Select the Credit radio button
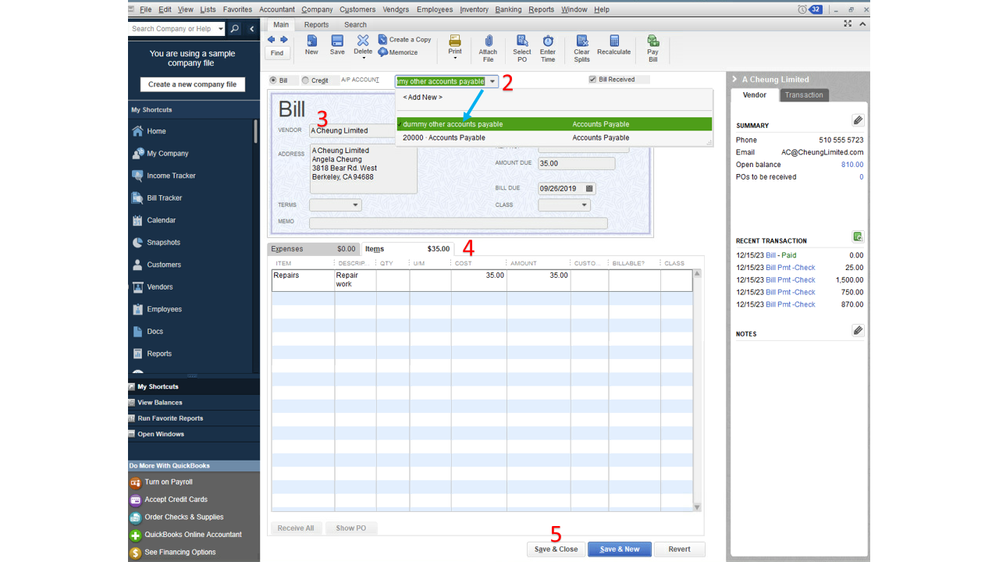 (x=306, y=80)
